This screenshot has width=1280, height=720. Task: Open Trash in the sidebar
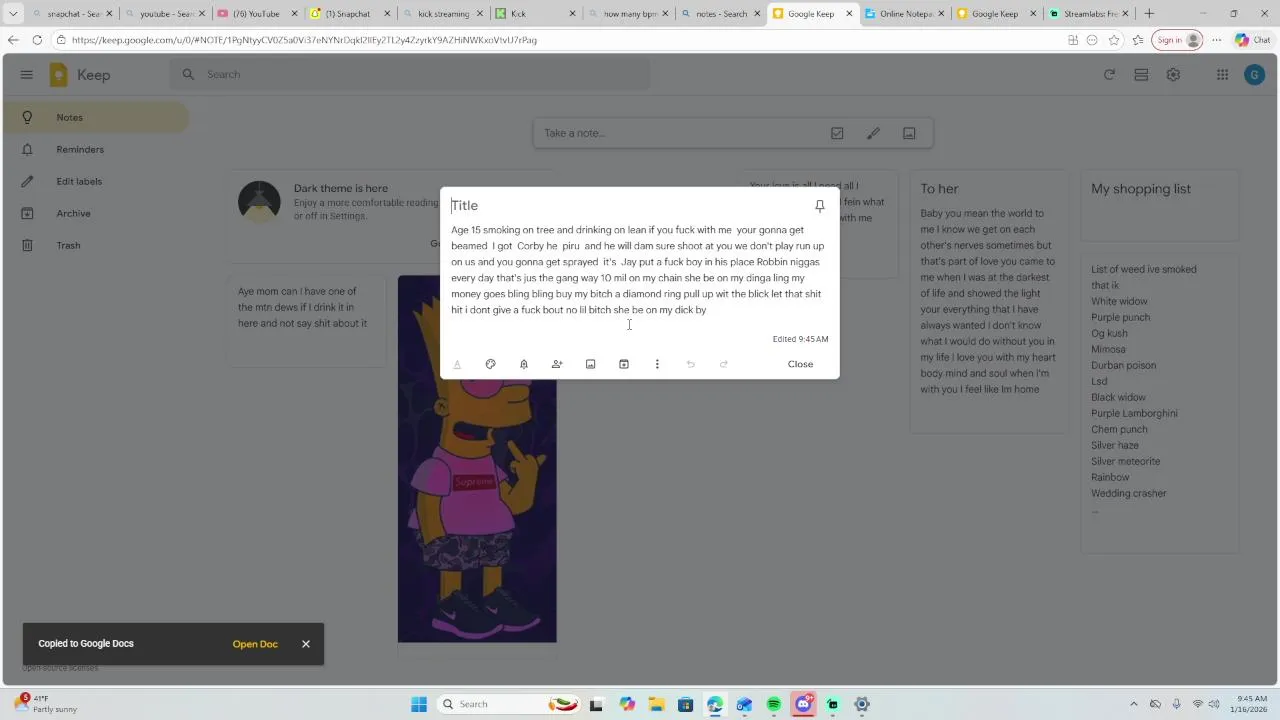(95, 245)
